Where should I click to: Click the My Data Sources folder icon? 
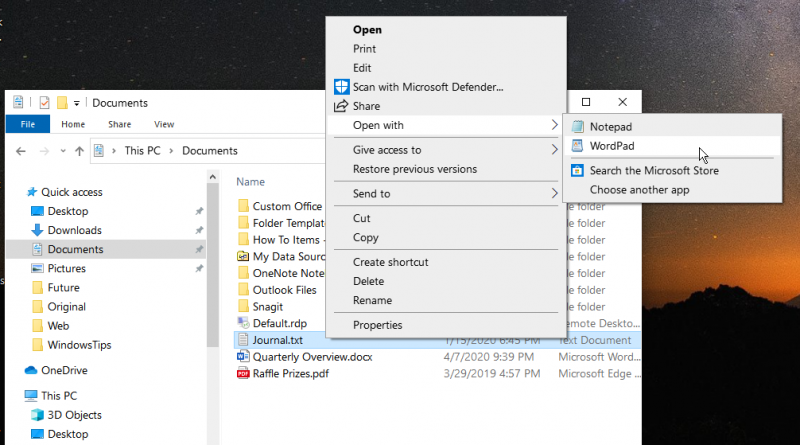coord(243,256)
